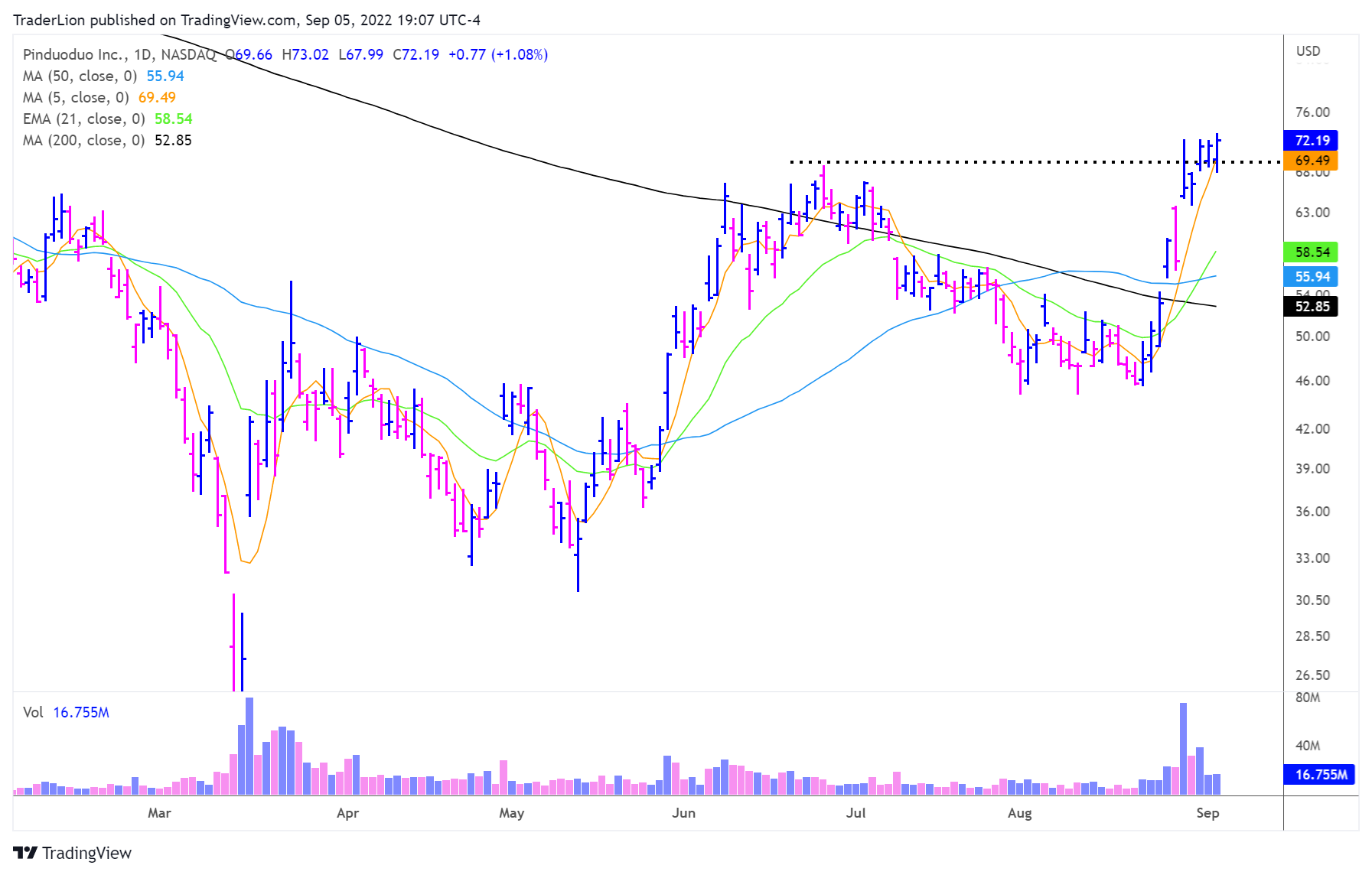This screenshot has width=1372, height=875.
Task: Click the green 58.54 EMA price label
Action: click(1312, 252)
